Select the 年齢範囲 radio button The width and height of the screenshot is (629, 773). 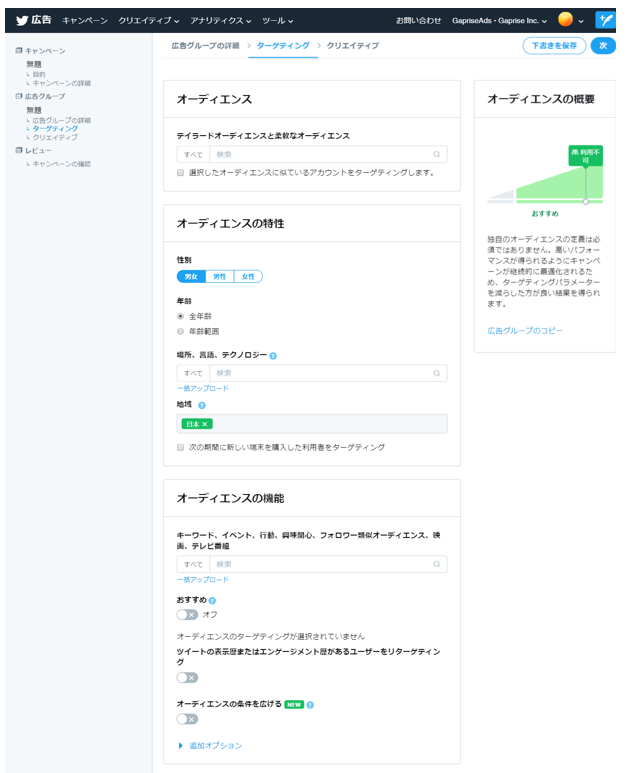181,330
